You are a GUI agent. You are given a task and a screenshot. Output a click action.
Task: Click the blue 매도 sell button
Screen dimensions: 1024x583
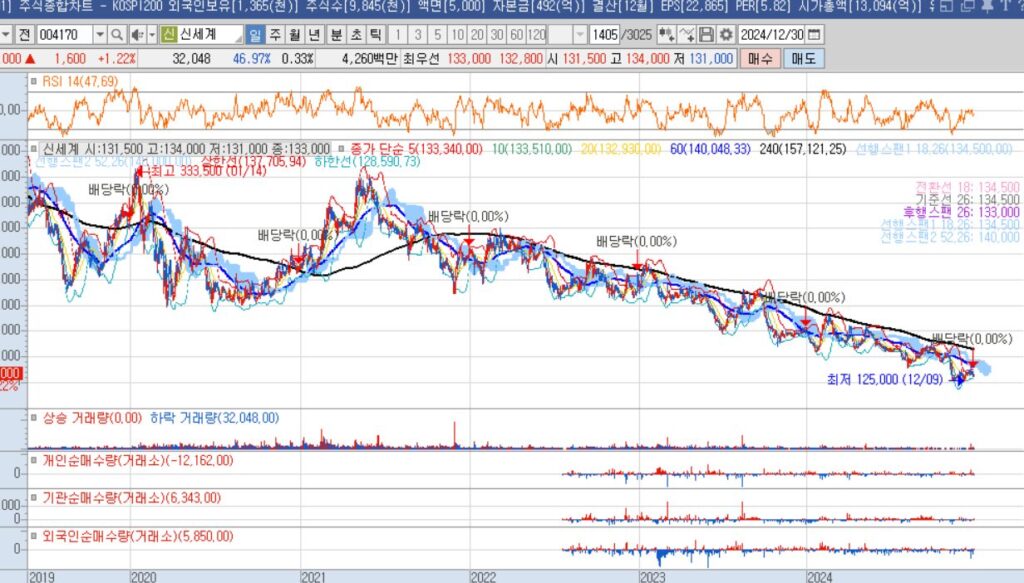tap(803, 58)
